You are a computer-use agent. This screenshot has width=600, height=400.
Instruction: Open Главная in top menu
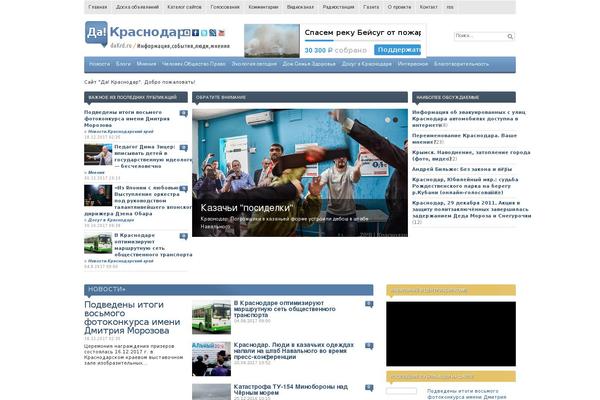coord(98,7)
